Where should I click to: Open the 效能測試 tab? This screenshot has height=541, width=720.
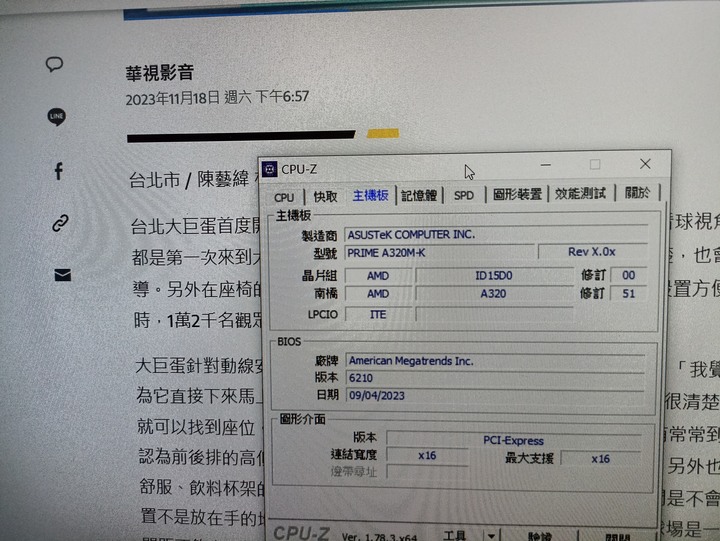[580, 193]
